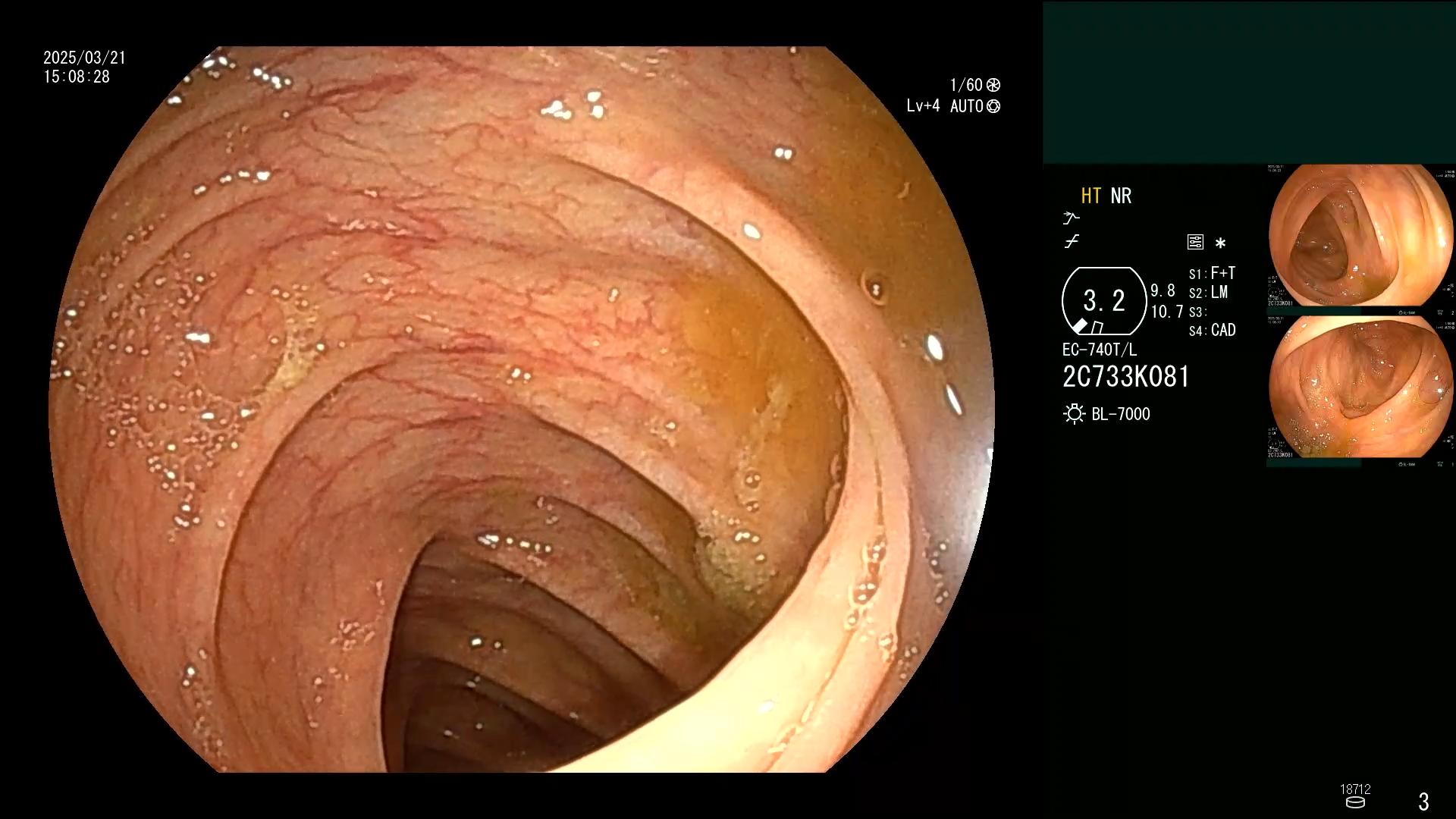Click the light source lamp icon
This screenshot has height=819, width=1456.
point(1074,414)
